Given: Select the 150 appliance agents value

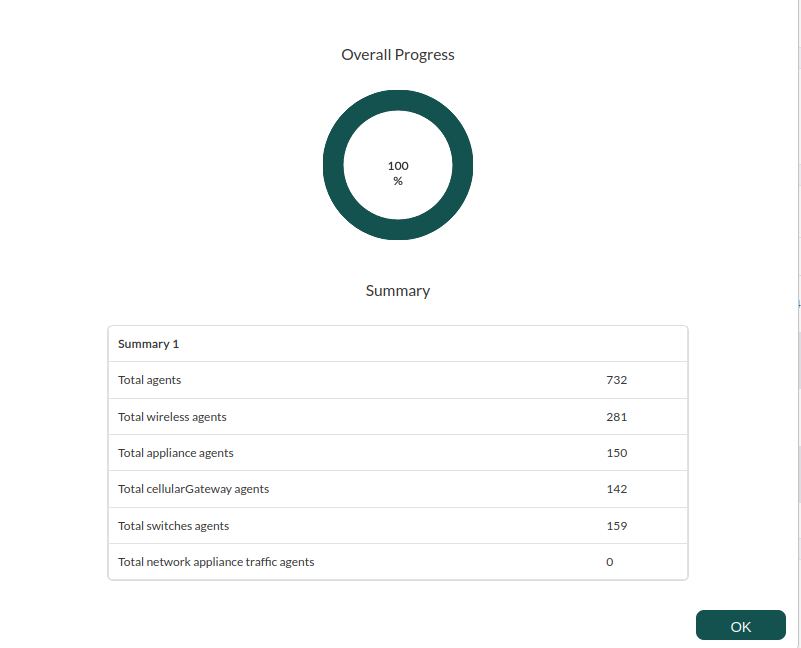Looking at the screenshot, I should tap(617, 453).
